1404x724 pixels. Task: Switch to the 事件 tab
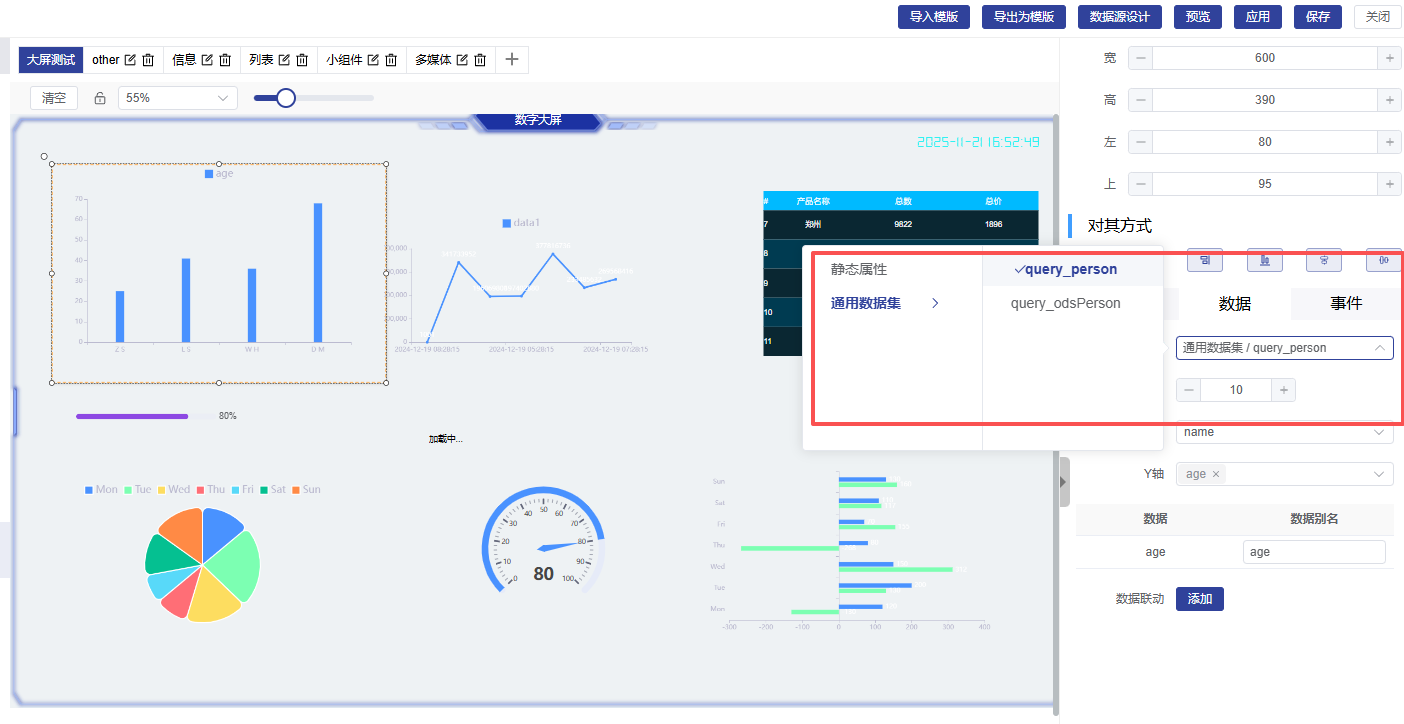pos(1345,304)
